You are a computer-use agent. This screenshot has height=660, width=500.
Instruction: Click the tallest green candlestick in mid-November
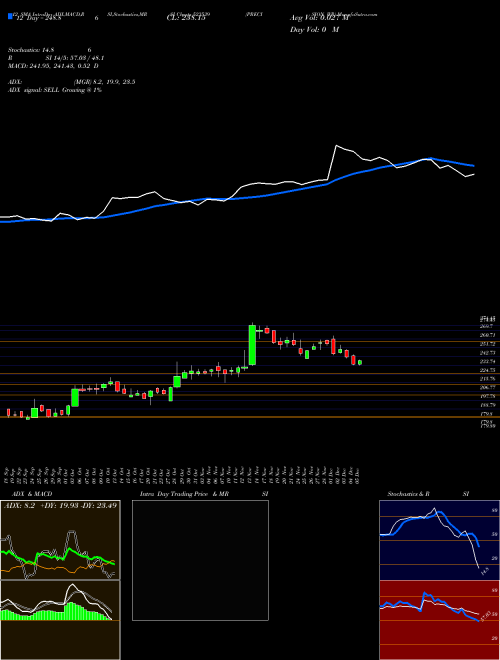252,345
